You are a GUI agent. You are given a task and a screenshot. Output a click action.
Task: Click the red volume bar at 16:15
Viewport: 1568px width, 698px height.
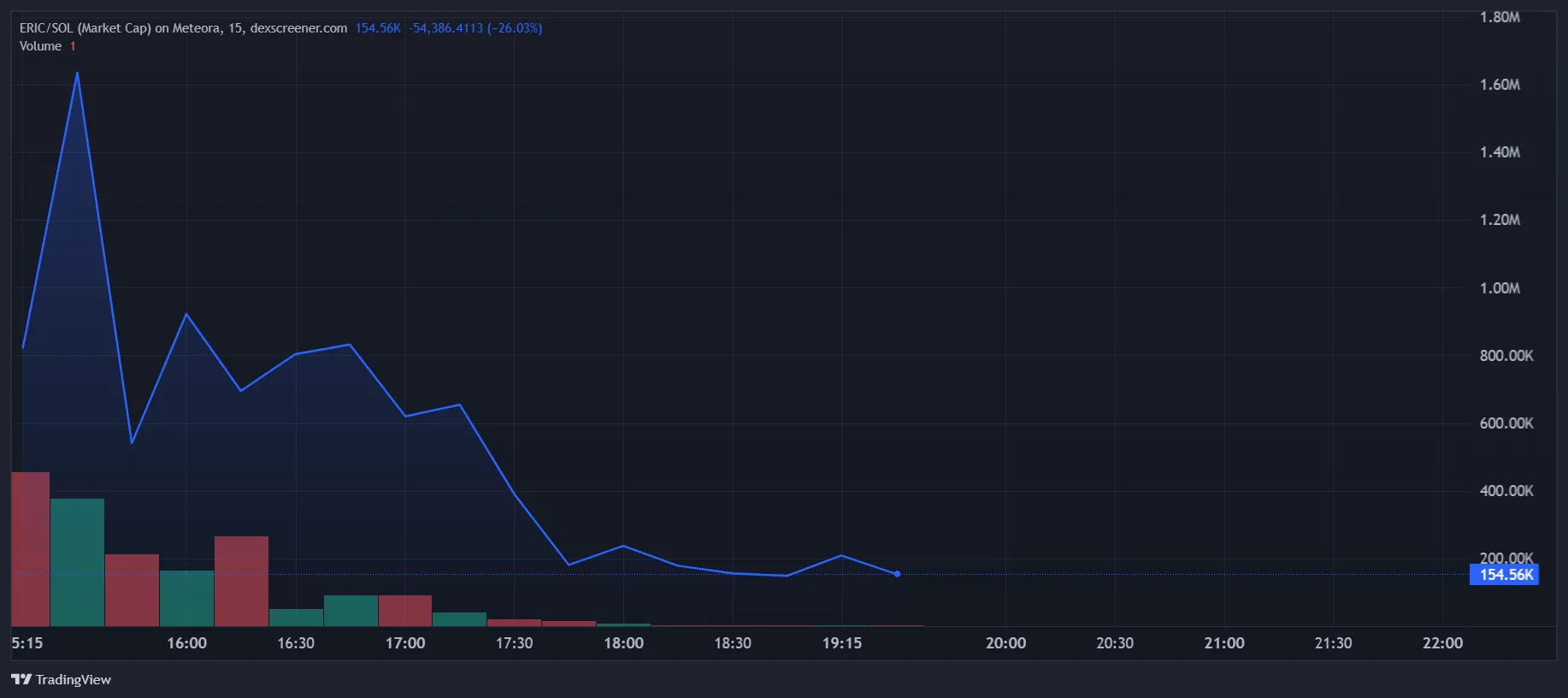tap(241, 582)
